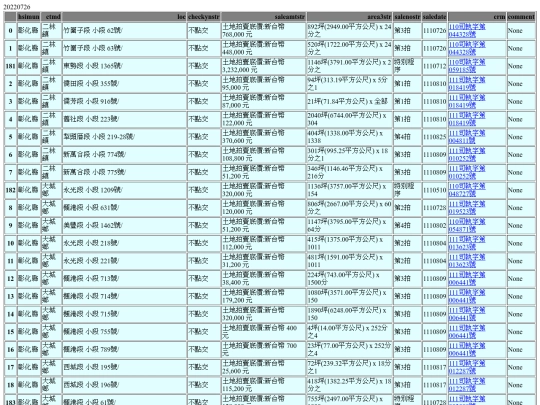Select the sale amount cell with 108,800 元

tap(263, 155)
